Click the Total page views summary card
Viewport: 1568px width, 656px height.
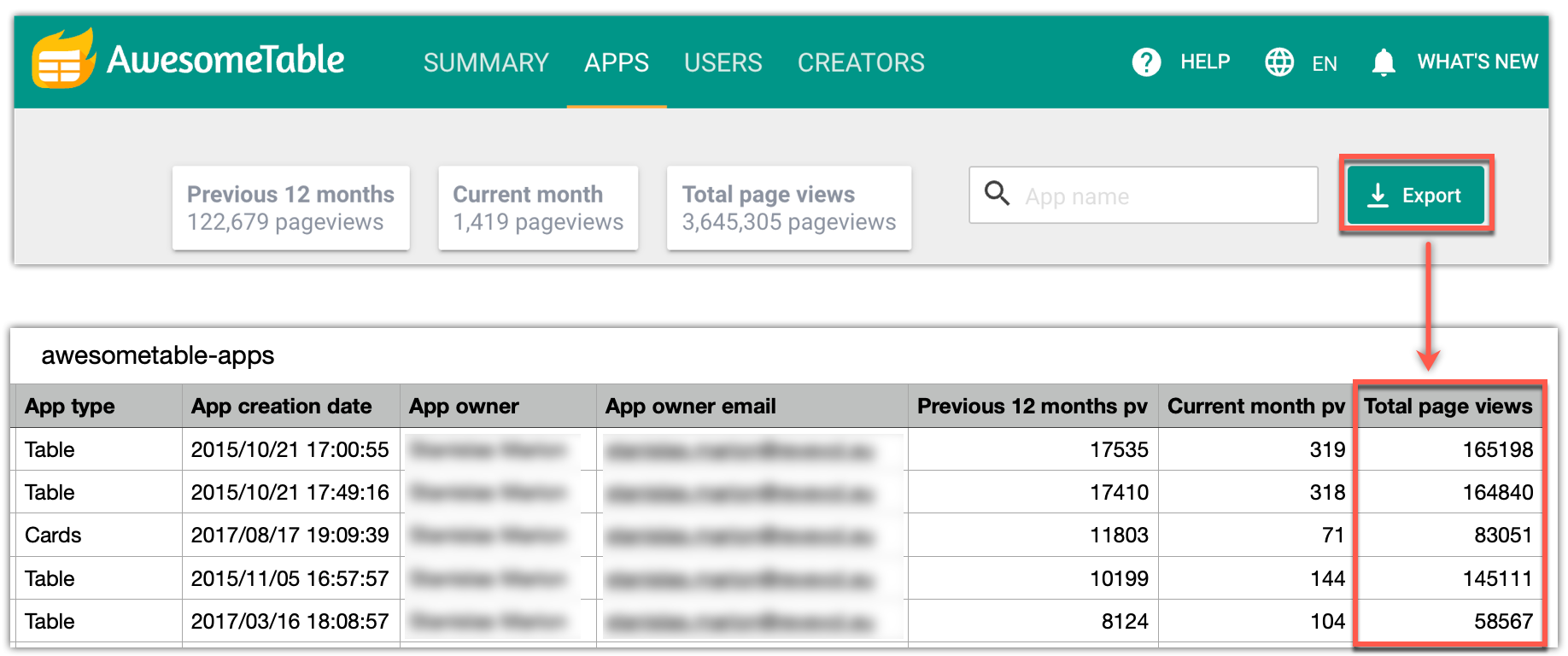pos(788,208)
